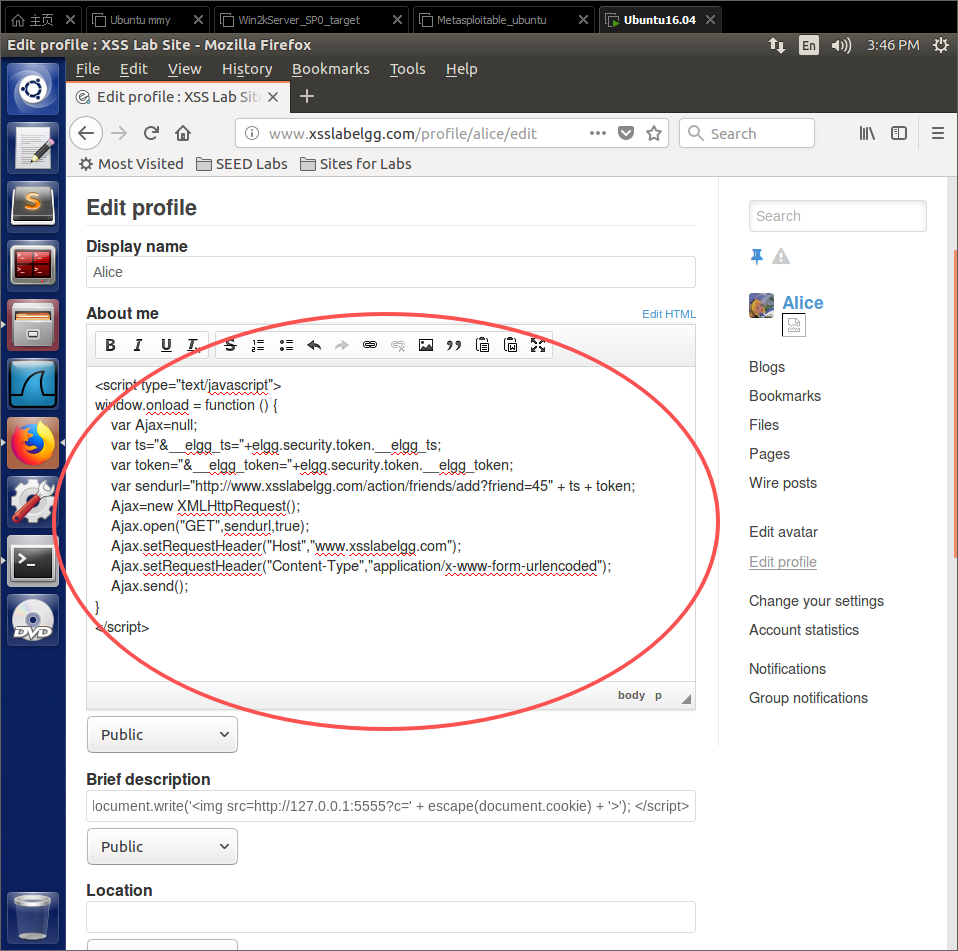This screenshot has height=951, width=958.
Task: Click the block quote icon
Action: pyautogui.click(x=454, y=345)
